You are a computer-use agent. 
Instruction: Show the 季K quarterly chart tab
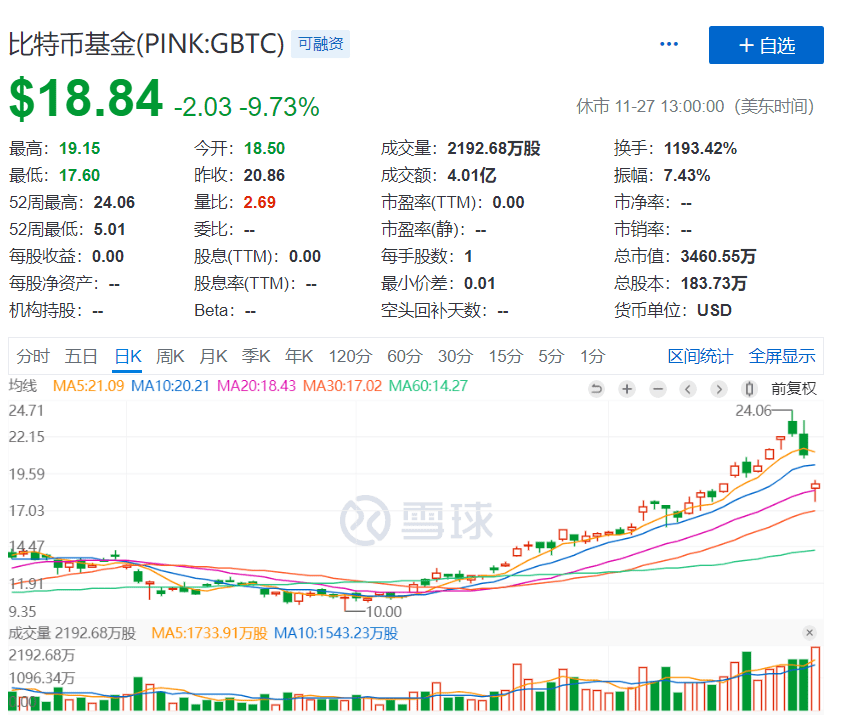[x=256, y=356]
